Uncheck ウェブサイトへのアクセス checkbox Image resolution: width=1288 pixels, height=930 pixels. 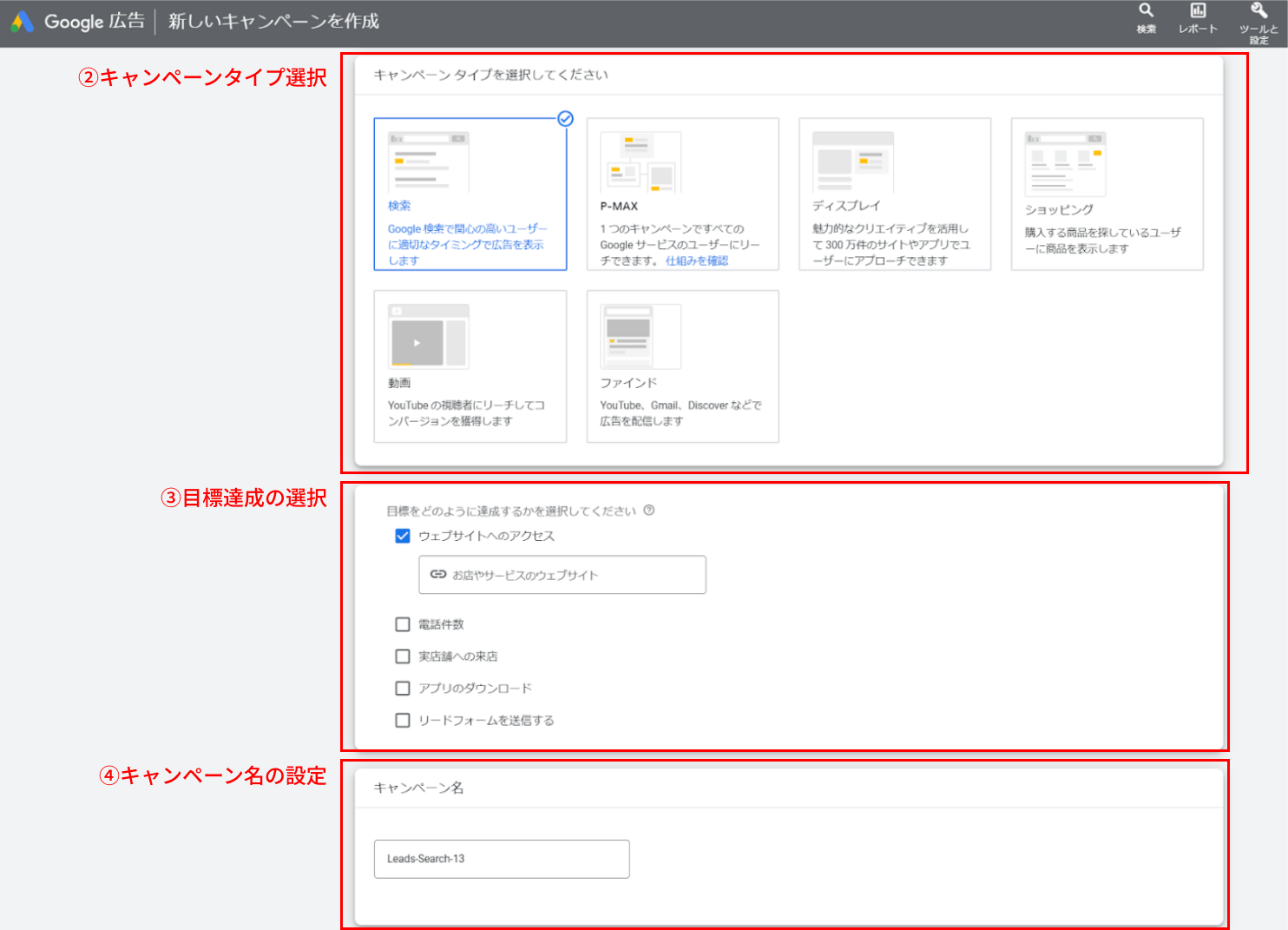click(403, 536)
